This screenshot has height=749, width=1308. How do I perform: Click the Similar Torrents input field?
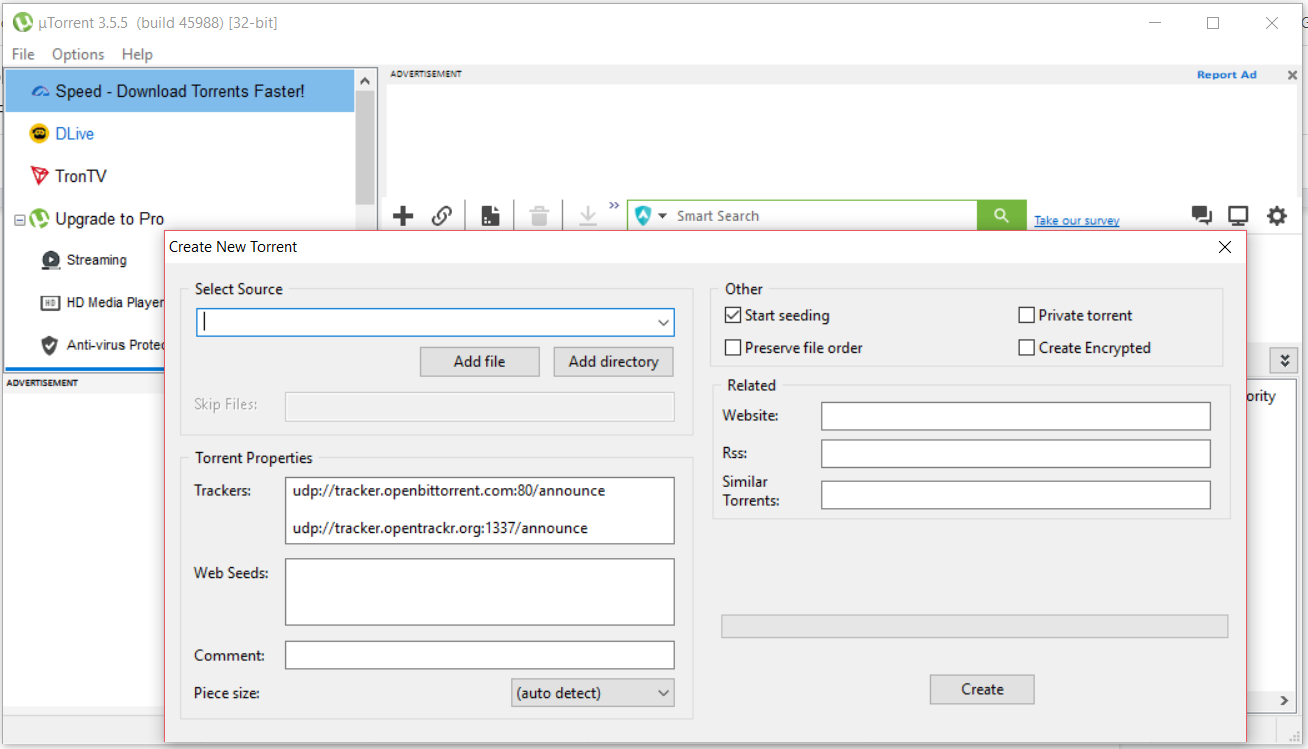[x=1016, y=494]
